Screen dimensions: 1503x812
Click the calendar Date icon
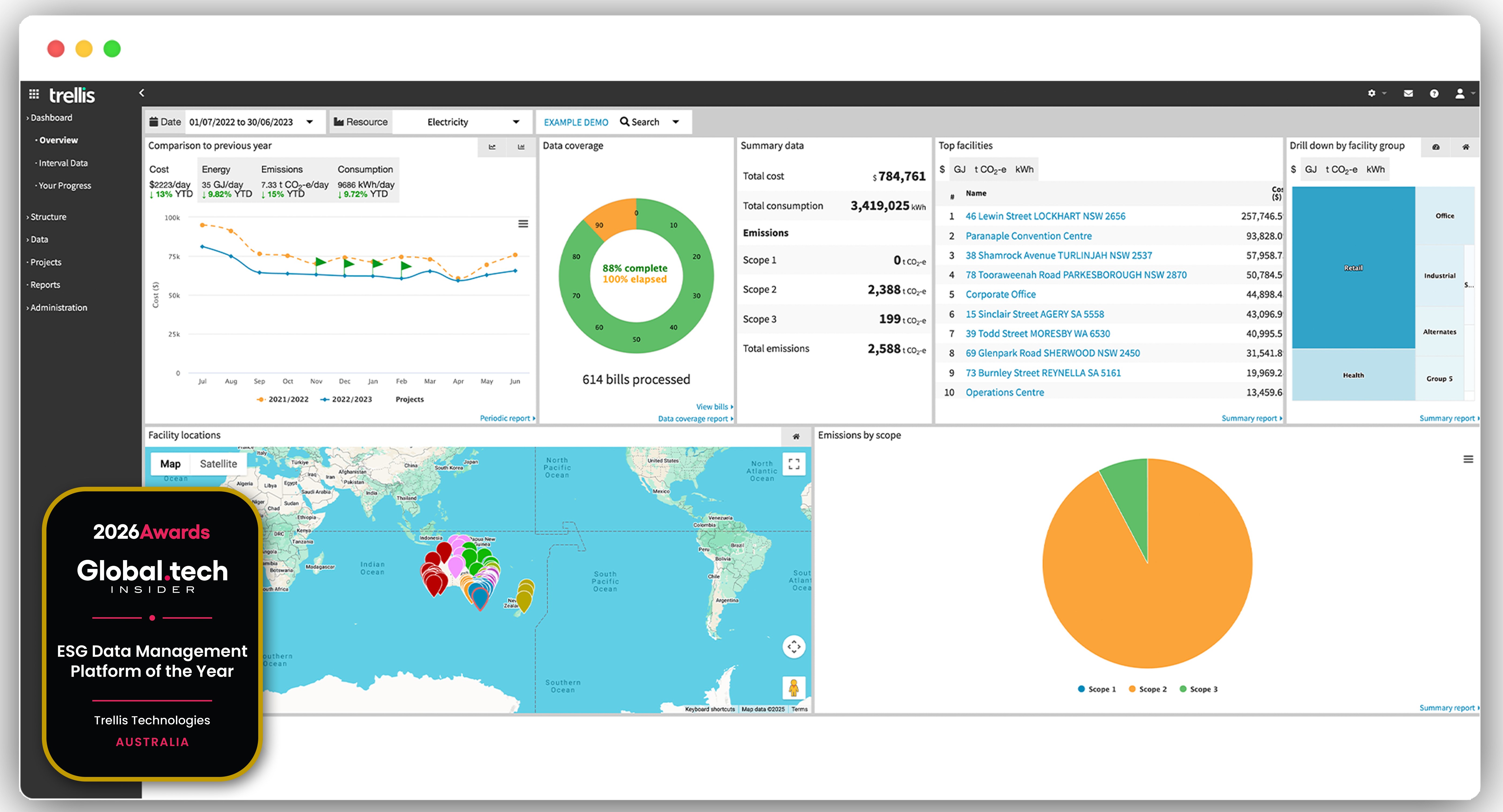[154, 122]
